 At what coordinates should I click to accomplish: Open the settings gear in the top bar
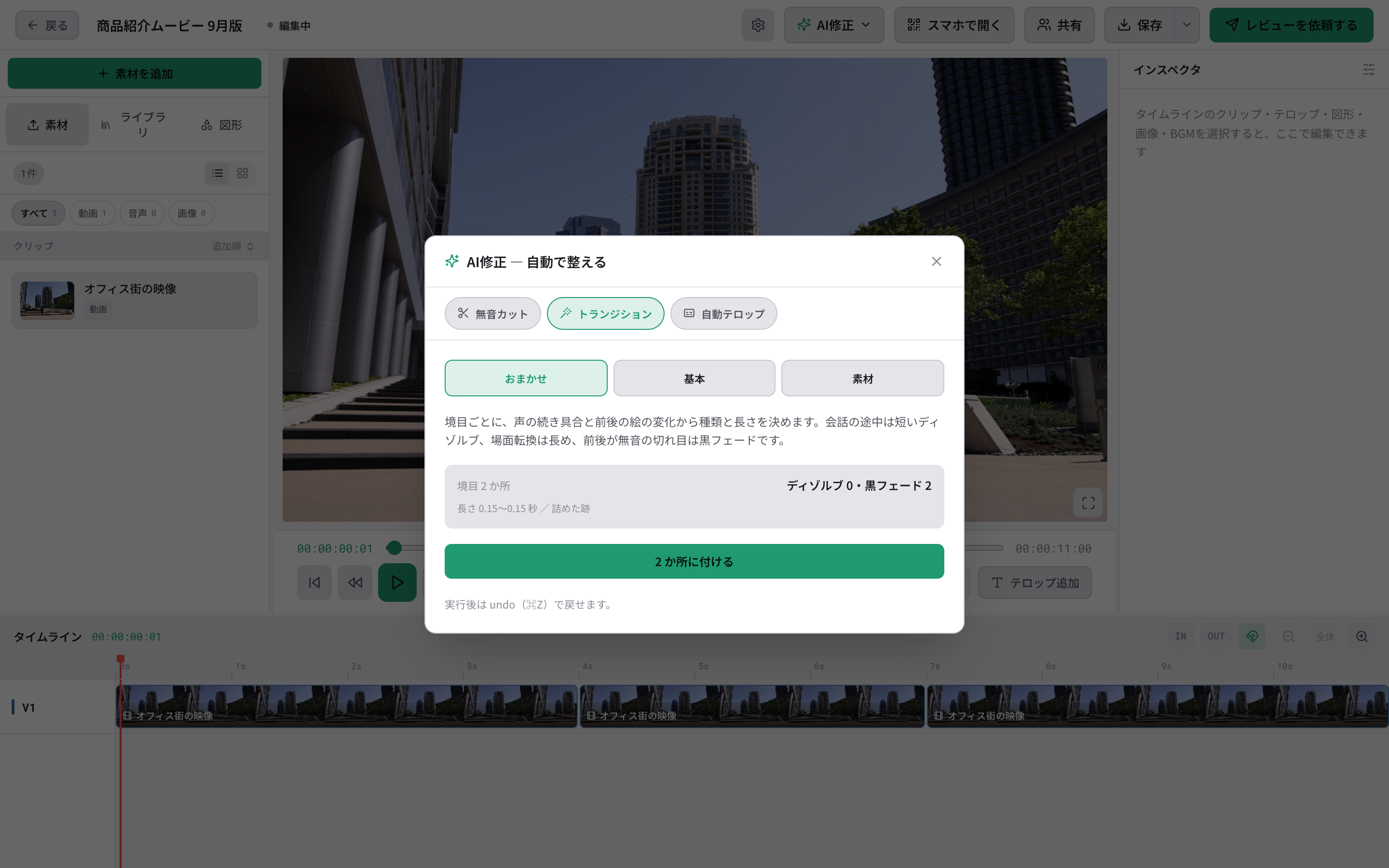pyautogui.click(x=758, y=25)
